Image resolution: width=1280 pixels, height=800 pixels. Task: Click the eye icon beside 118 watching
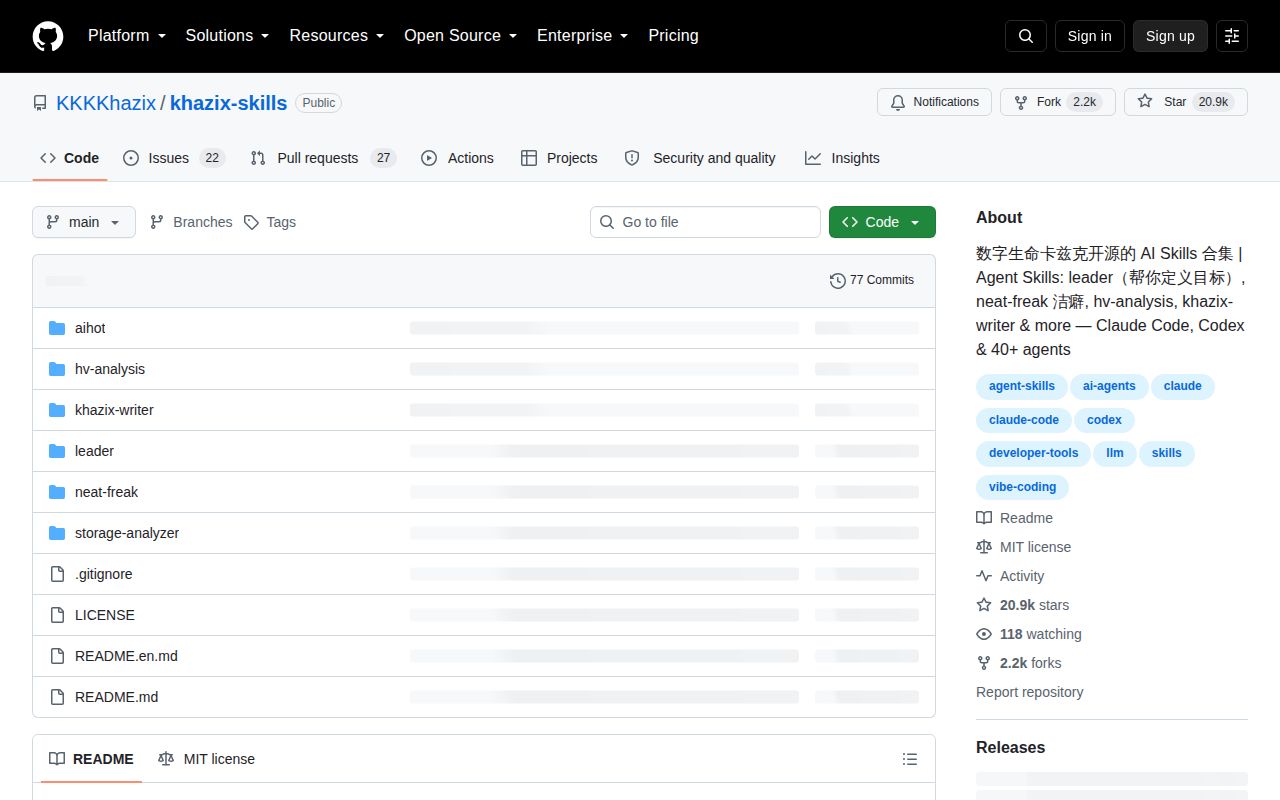pyautogui.click(x=984, y=634)
